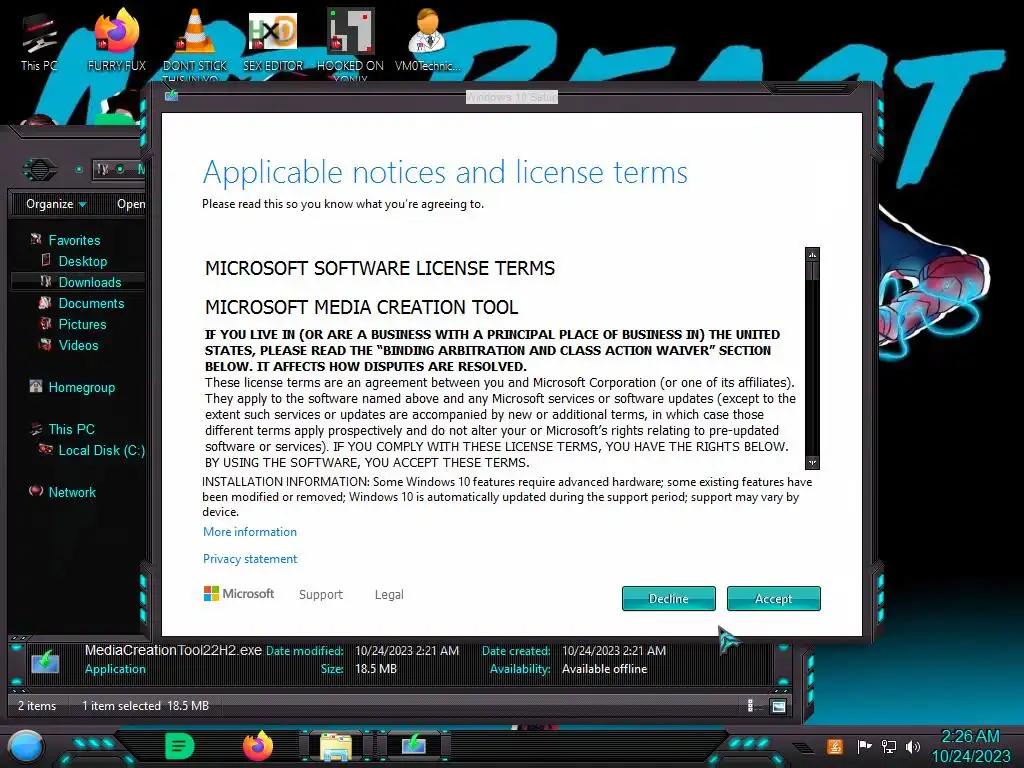
Task: Open the taskbar clock and date
Action: click(x=971, y=746)
